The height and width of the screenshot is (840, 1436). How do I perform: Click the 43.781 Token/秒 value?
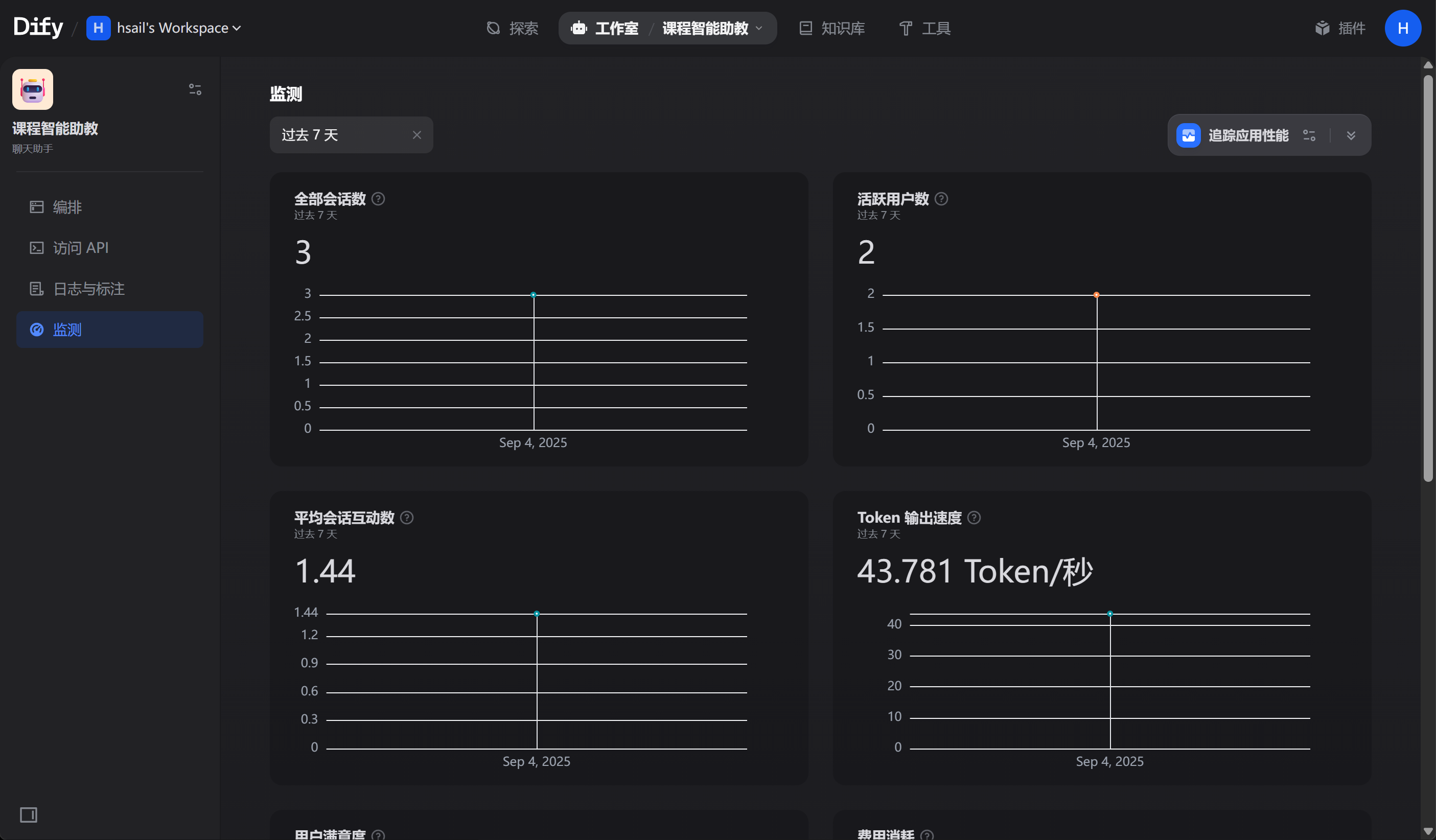(x=975, y=571)
